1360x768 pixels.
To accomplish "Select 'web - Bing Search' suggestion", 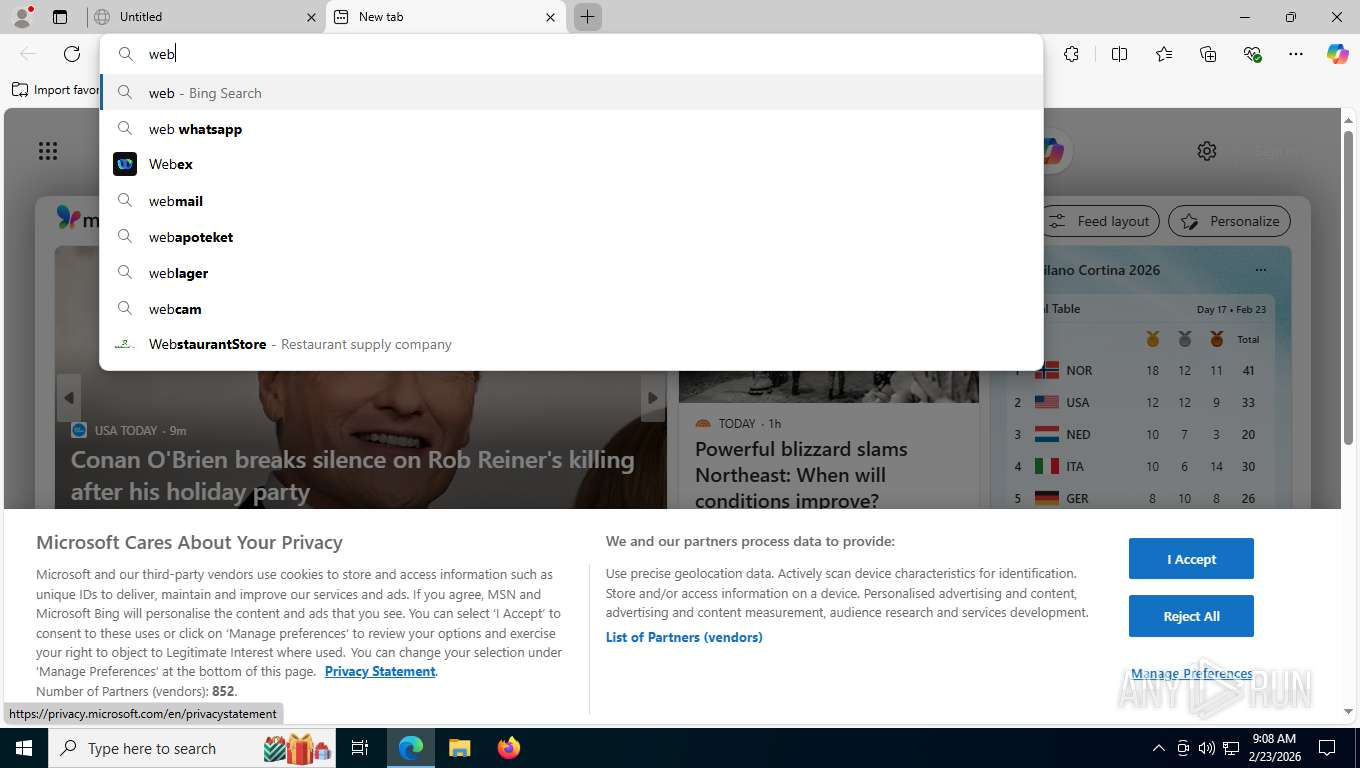I will (x=571, y=93).
